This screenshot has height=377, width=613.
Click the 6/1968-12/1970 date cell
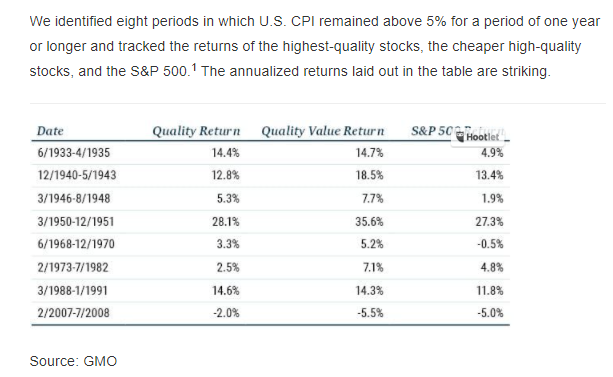[76, 244]
